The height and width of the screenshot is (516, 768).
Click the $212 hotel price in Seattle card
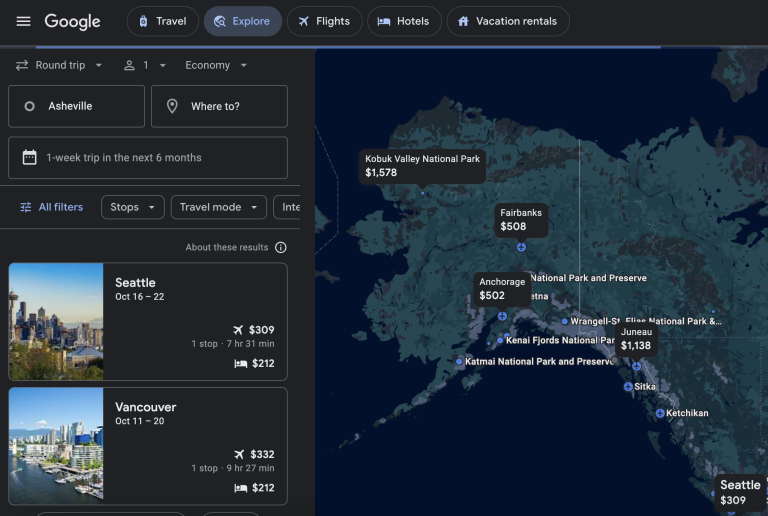pyautogui.click(x=263, y=363)
